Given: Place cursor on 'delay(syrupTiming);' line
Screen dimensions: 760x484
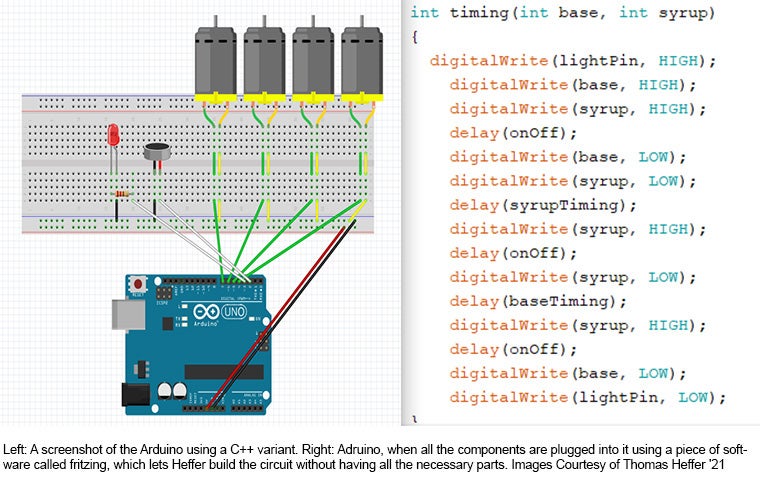Looking at the screenshot, I should click(543, 205).
